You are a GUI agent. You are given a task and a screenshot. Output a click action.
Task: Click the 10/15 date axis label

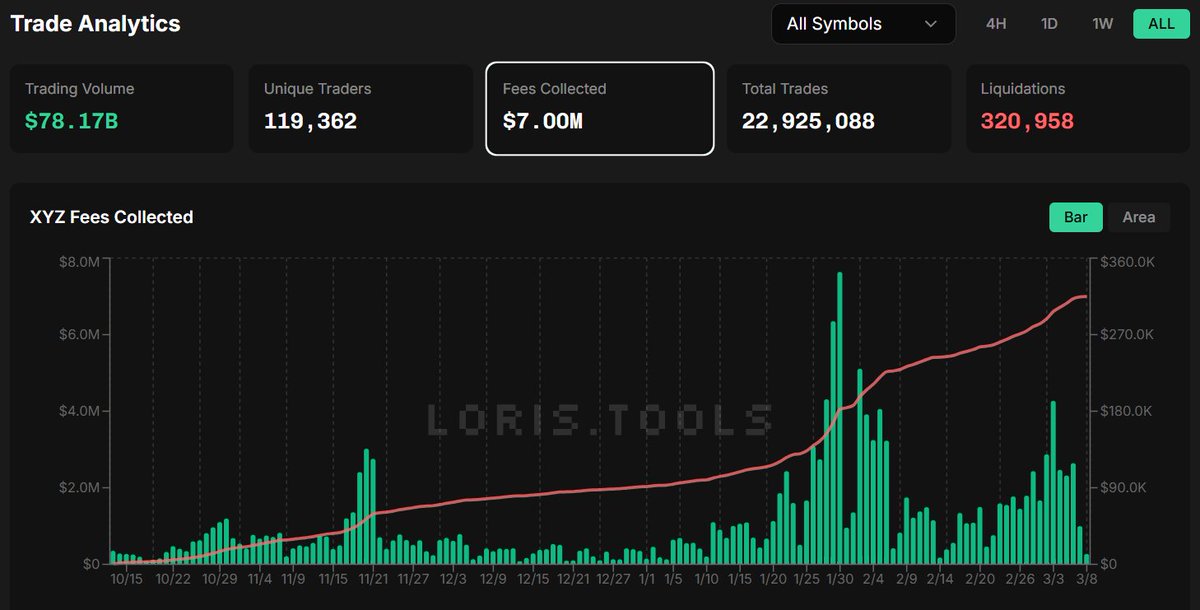point(126,579)
